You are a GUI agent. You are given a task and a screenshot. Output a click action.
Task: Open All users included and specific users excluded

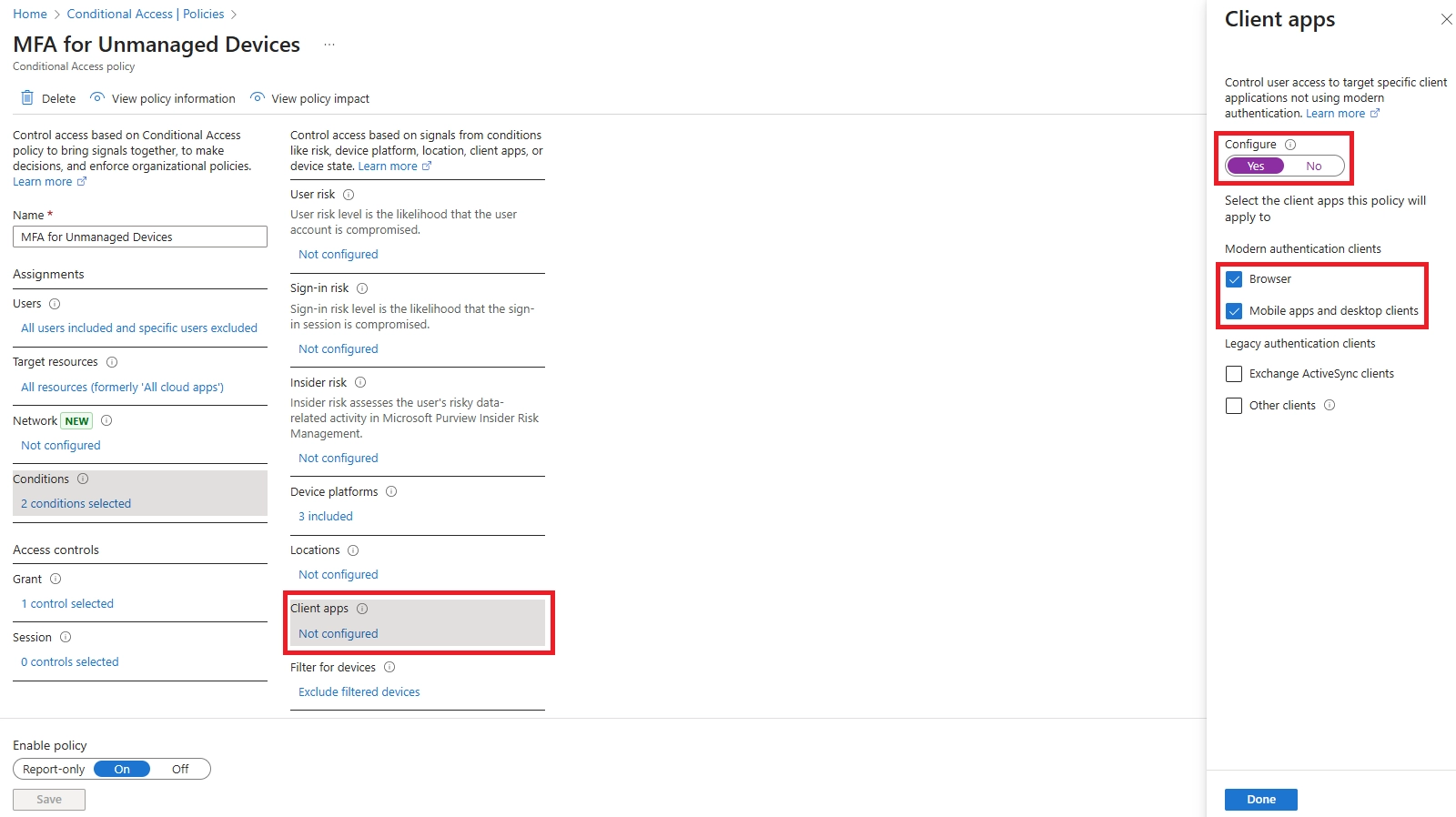(x=139, y=328)
